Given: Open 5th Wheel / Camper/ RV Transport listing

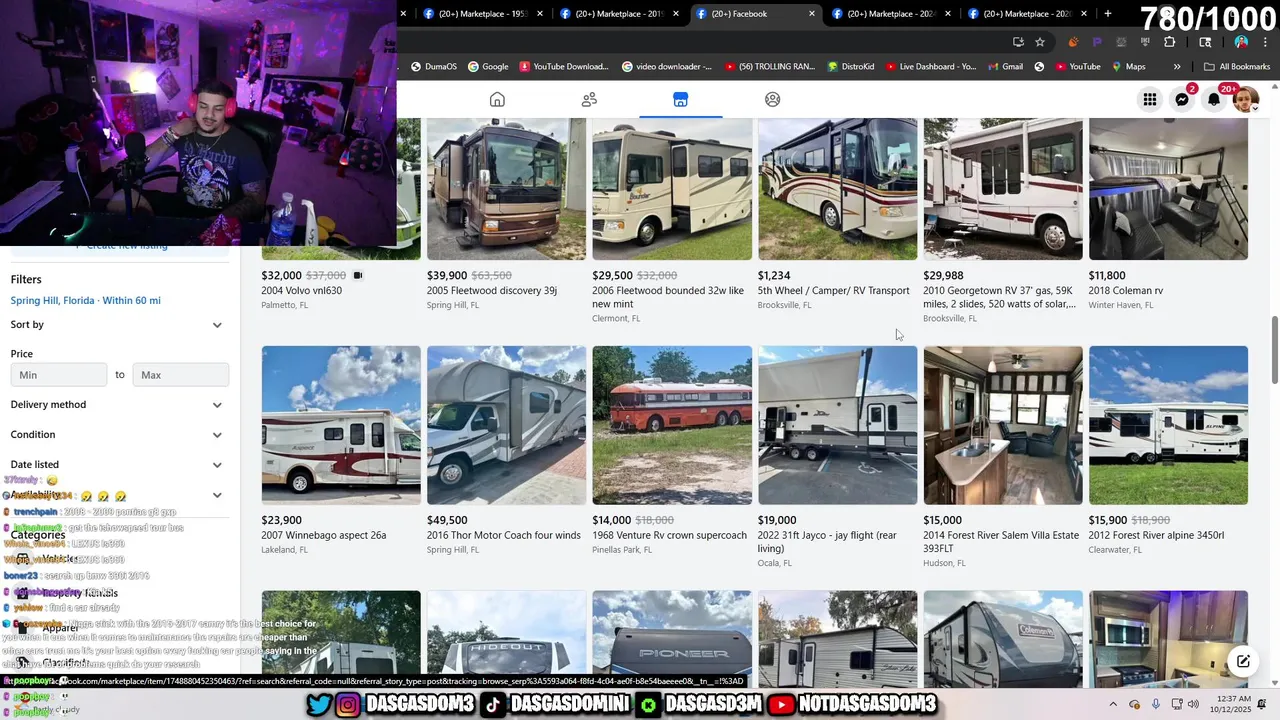Looking at the screenshot, I should pyautogui.click(x=834, y=291).
